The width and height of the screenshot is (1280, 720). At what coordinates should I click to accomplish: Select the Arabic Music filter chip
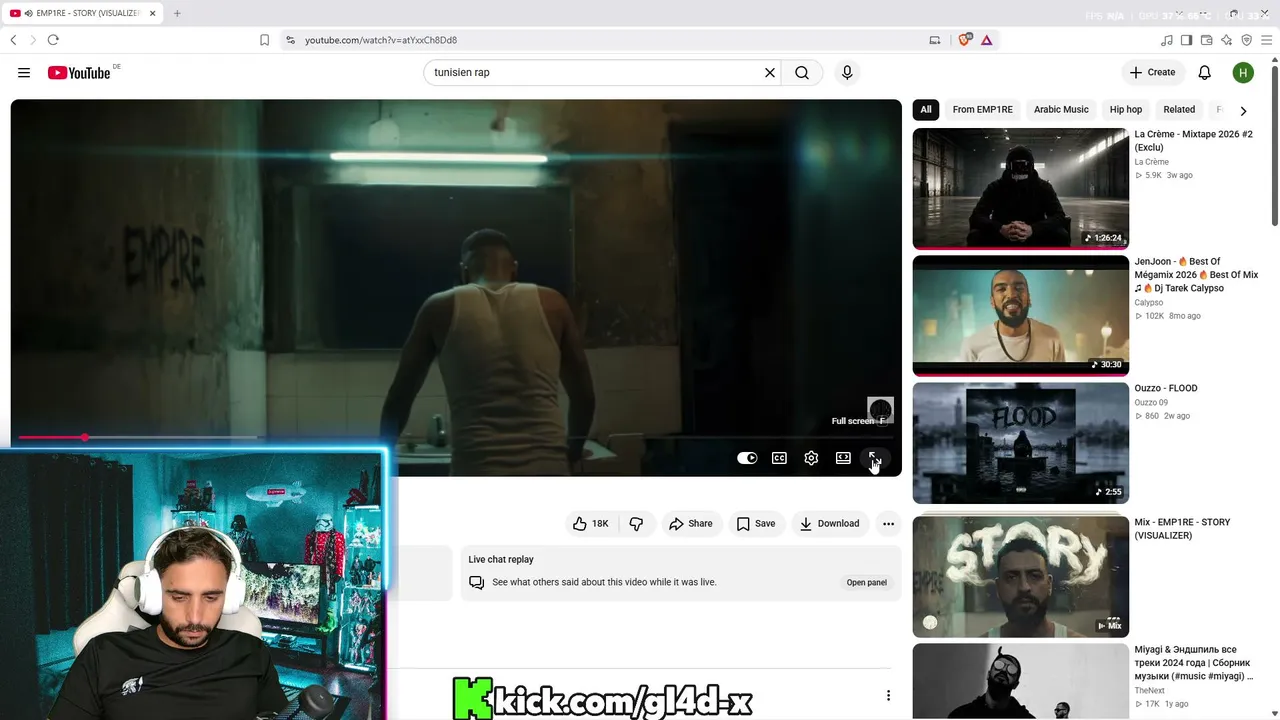coord(1061,110)
